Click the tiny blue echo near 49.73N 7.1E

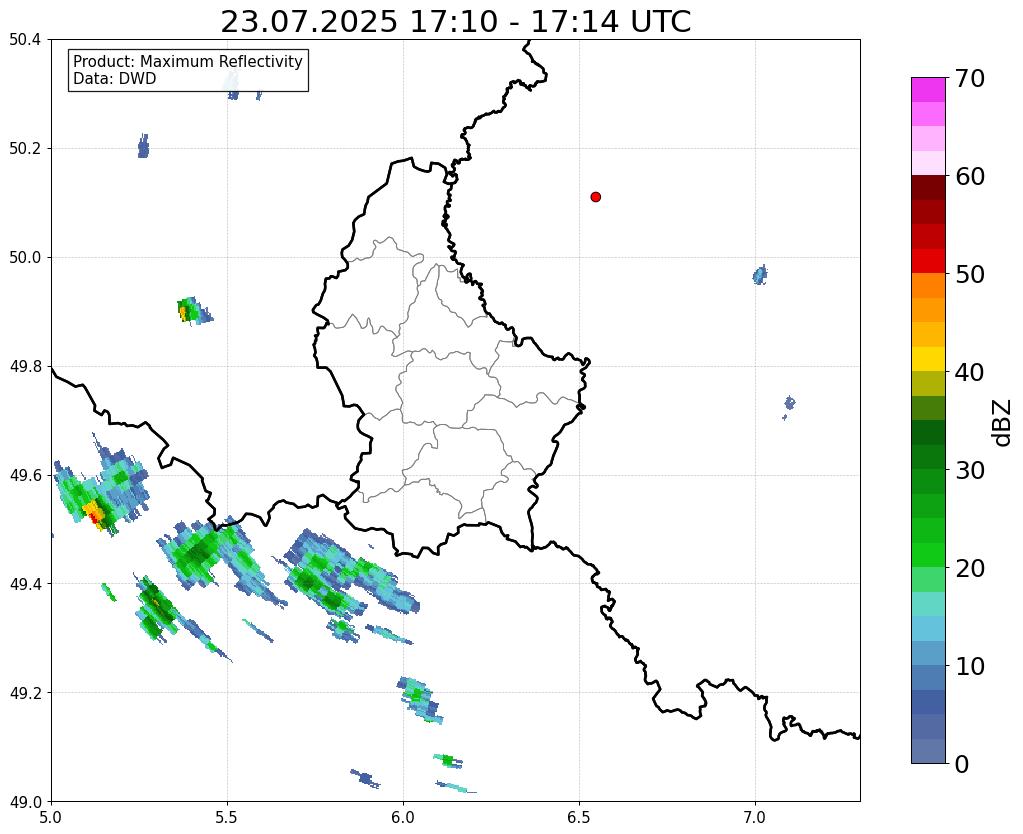[x=789, y=404]
